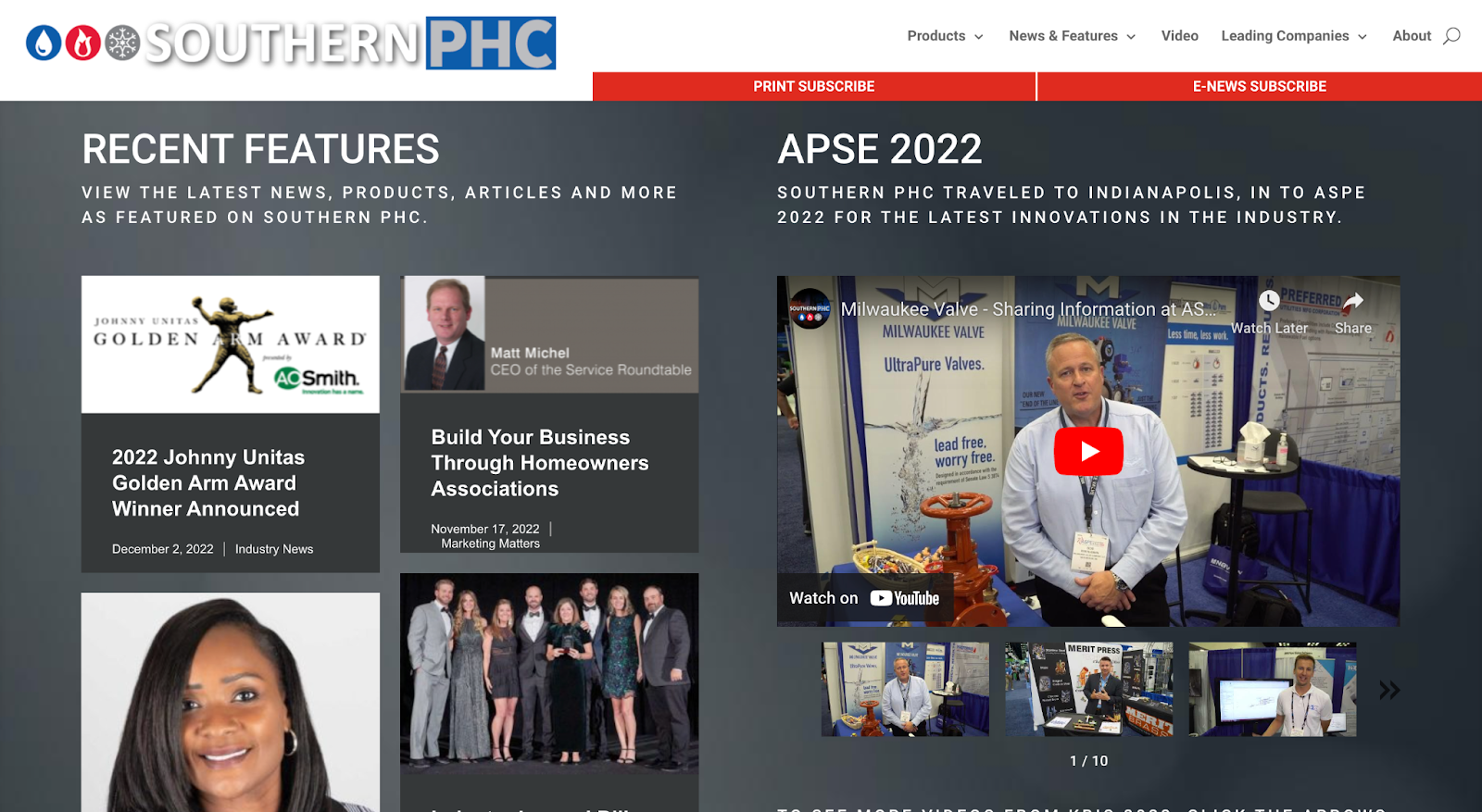1482x812 pixels.
Task: Open the About menu item
Action: [x=1412, y=36]
